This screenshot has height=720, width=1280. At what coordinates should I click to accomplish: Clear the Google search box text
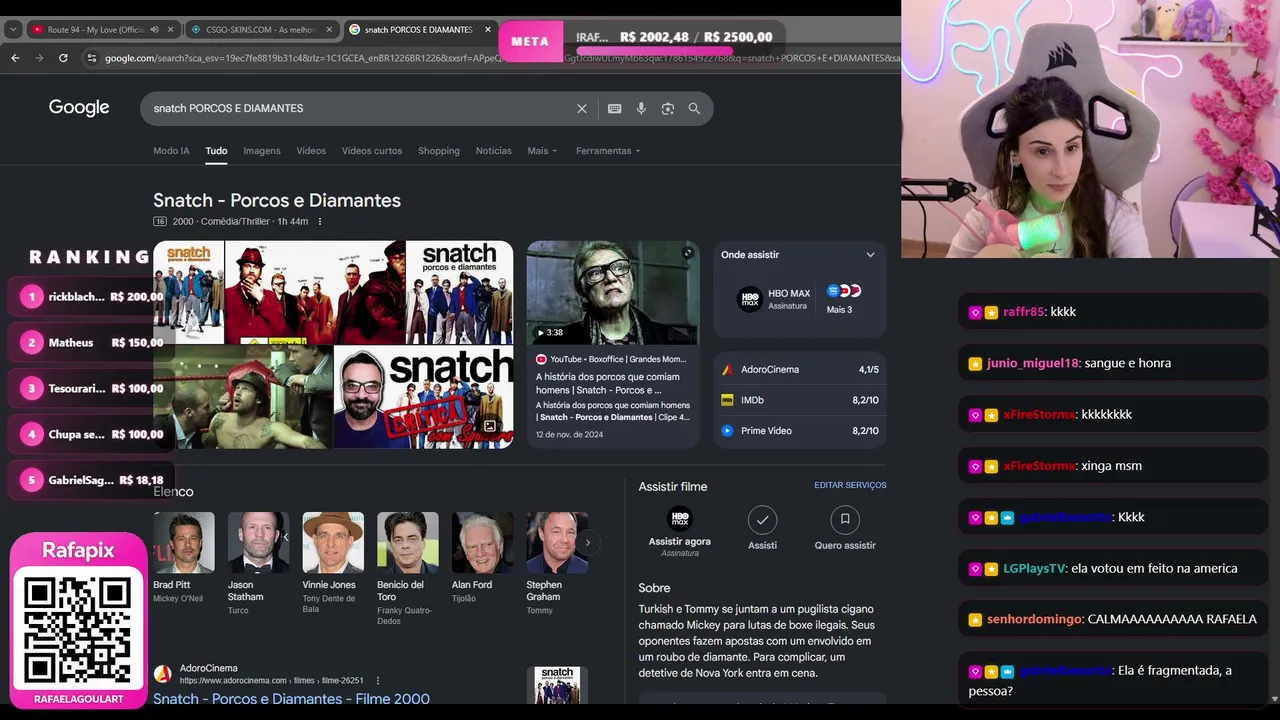(x=582, y=109)
